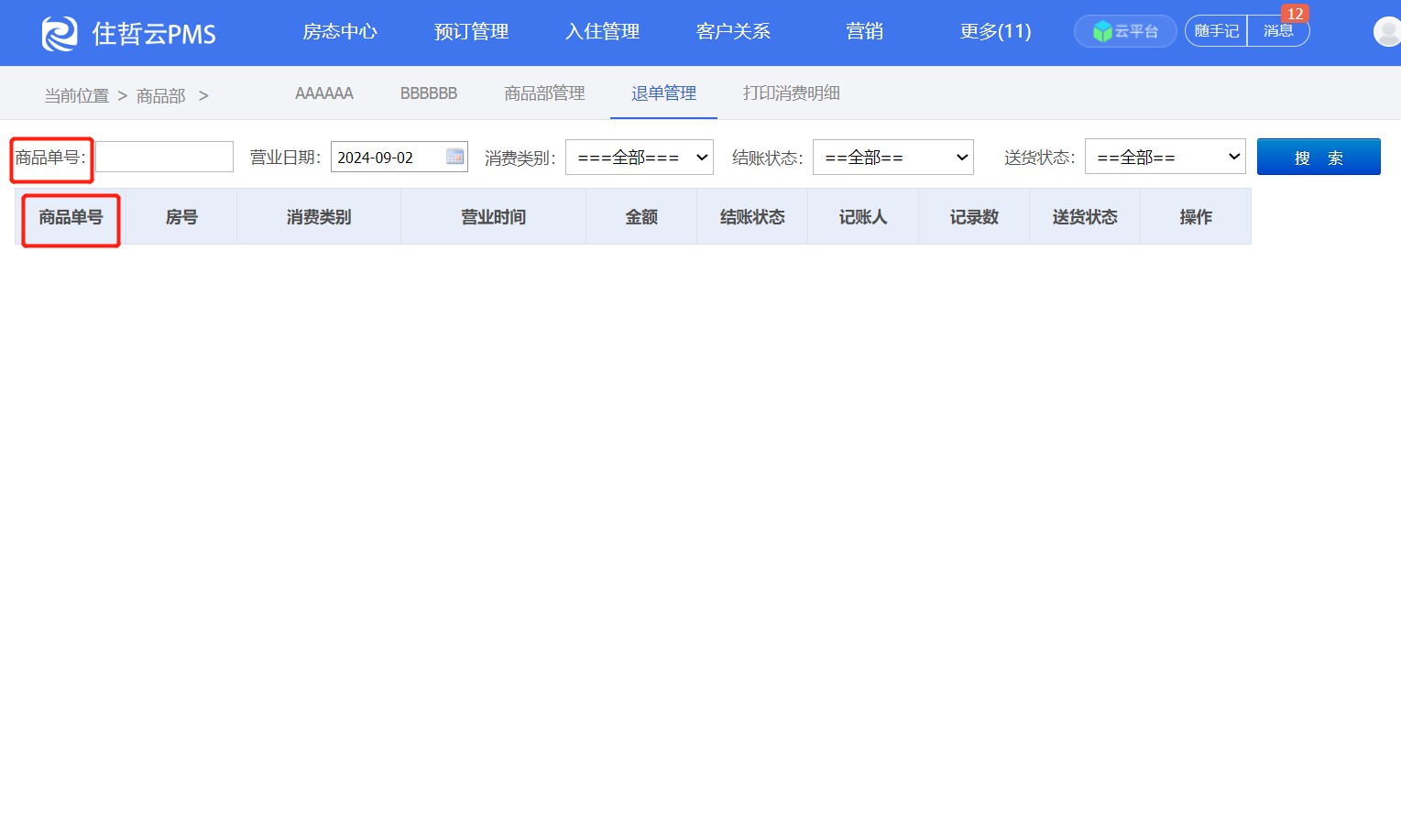Click the 消费类别 column header
The image size is (1401, 840).
[319, 217]
